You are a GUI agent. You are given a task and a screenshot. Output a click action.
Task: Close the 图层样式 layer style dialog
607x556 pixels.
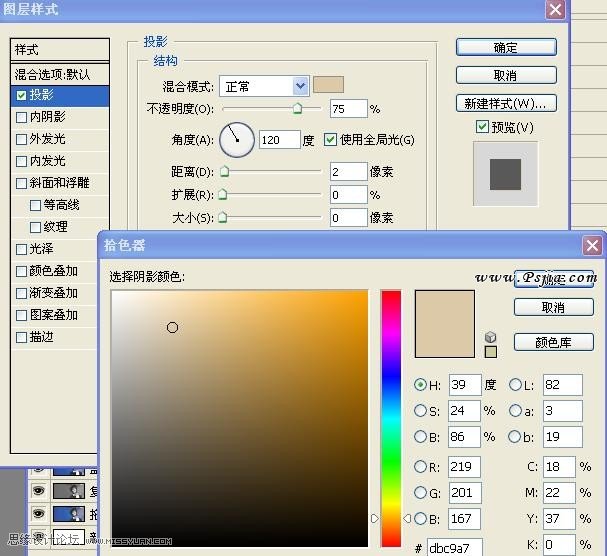pos(554,9)
